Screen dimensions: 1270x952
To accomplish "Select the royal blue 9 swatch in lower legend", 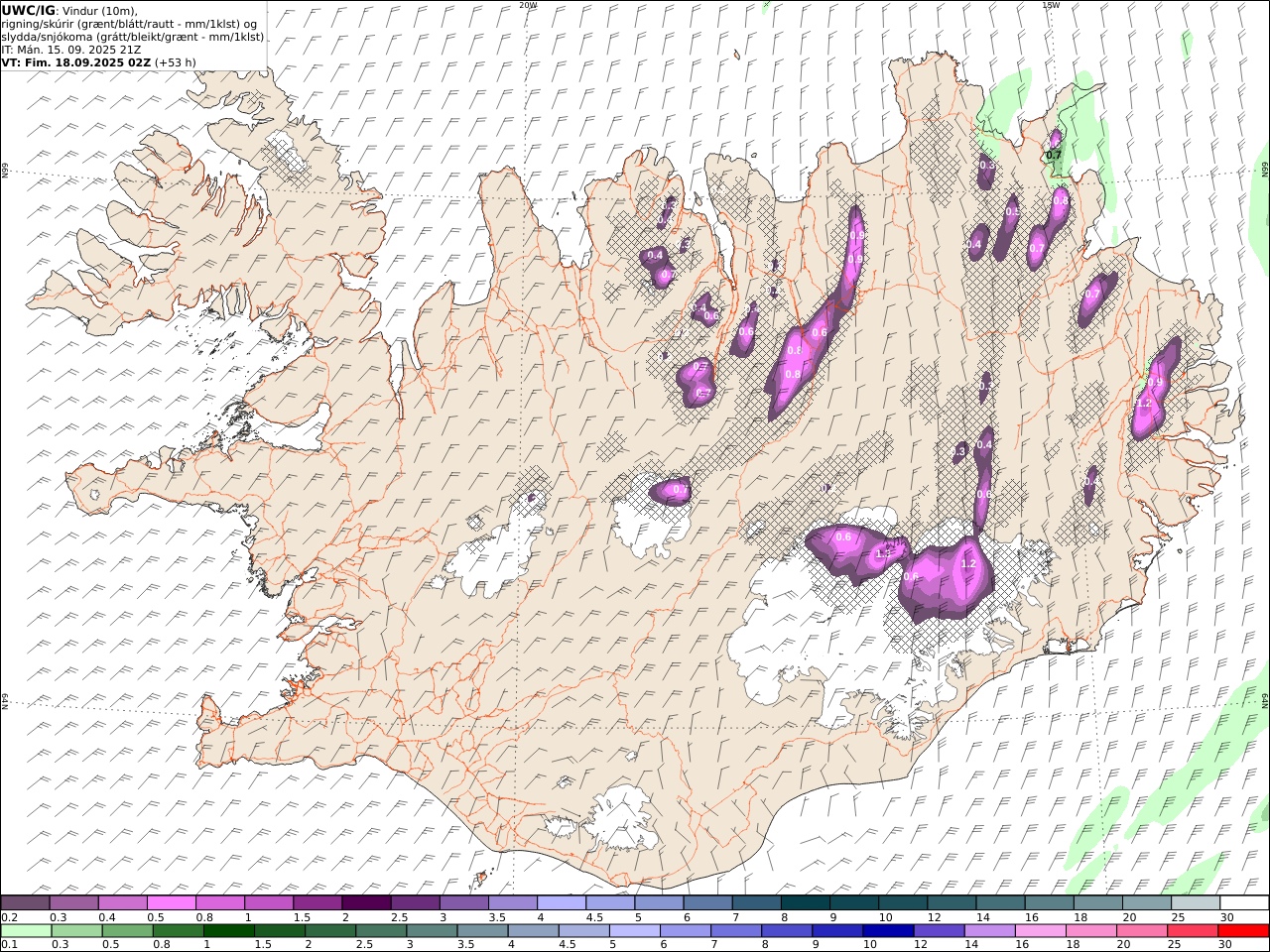I will click(837, 931).
